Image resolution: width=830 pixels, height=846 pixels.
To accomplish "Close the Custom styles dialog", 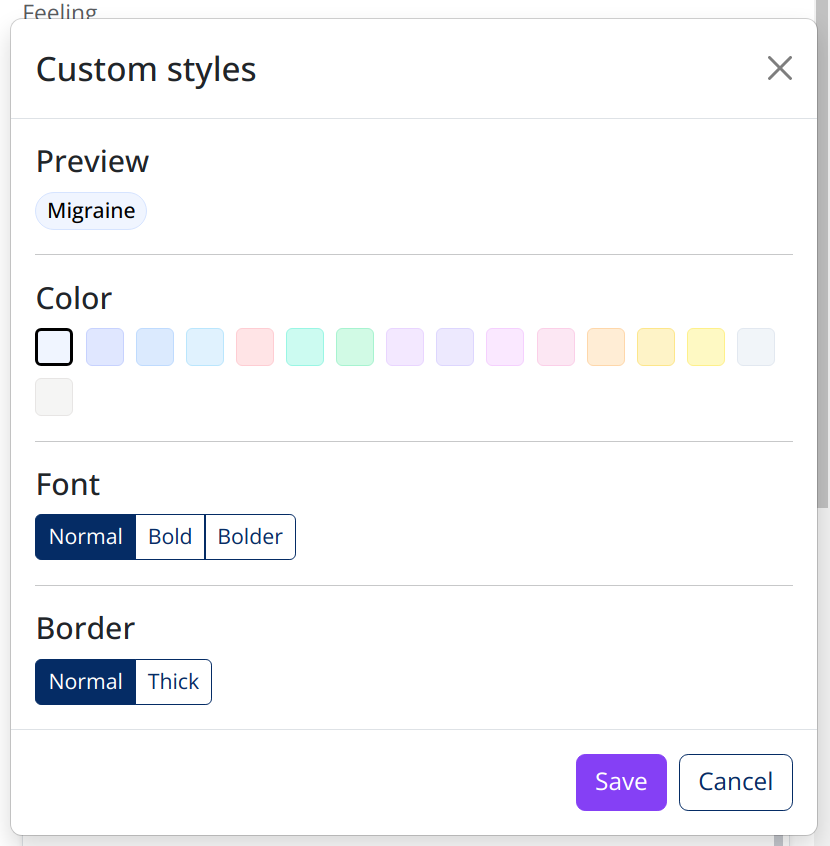I will click(x=779, y=68).
